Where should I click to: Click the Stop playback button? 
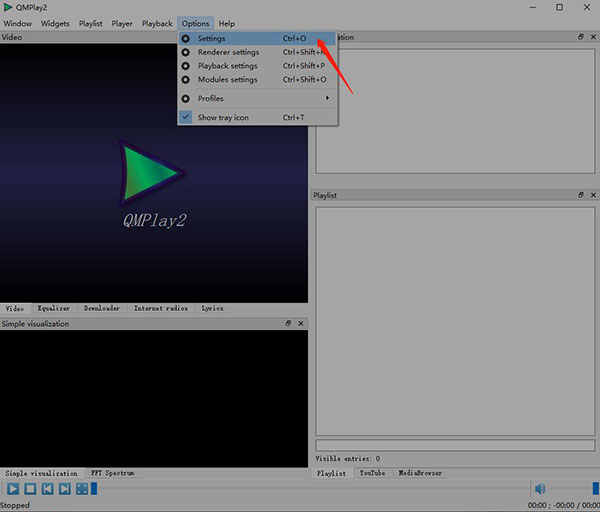[x=30, y=489]
